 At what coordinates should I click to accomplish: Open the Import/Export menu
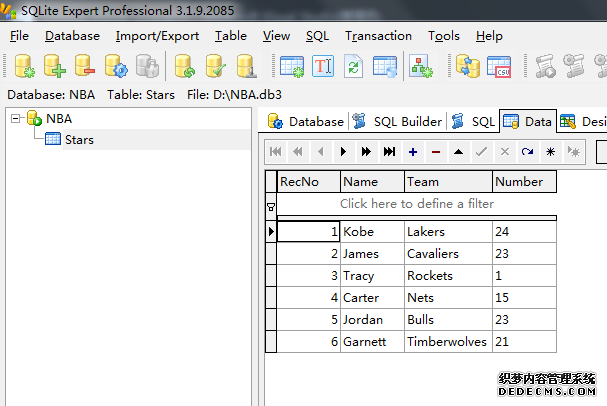[157, 36]
